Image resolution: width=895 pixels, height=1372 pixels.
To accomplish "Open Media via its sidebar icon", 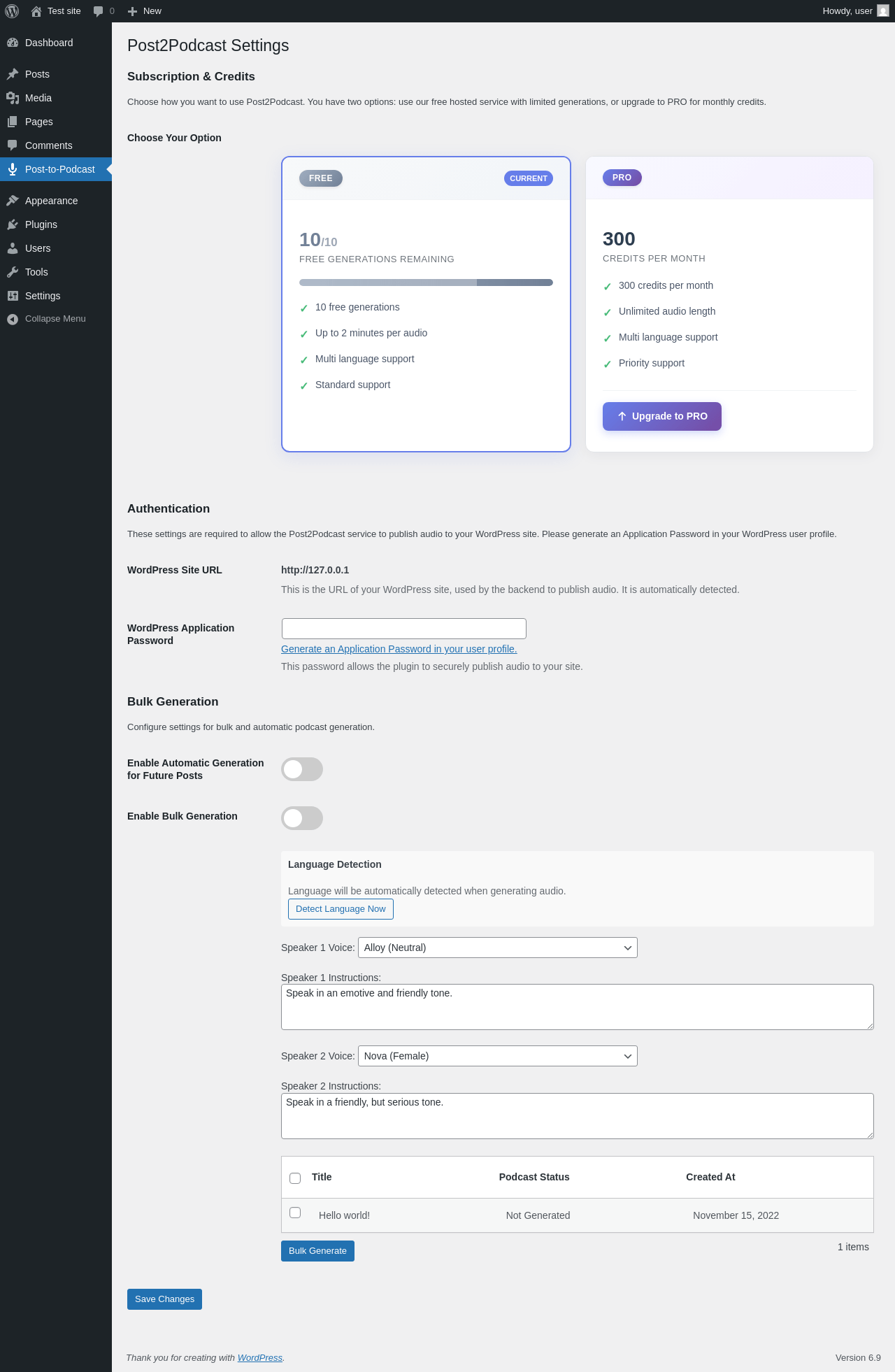I will tap(13, 98).
